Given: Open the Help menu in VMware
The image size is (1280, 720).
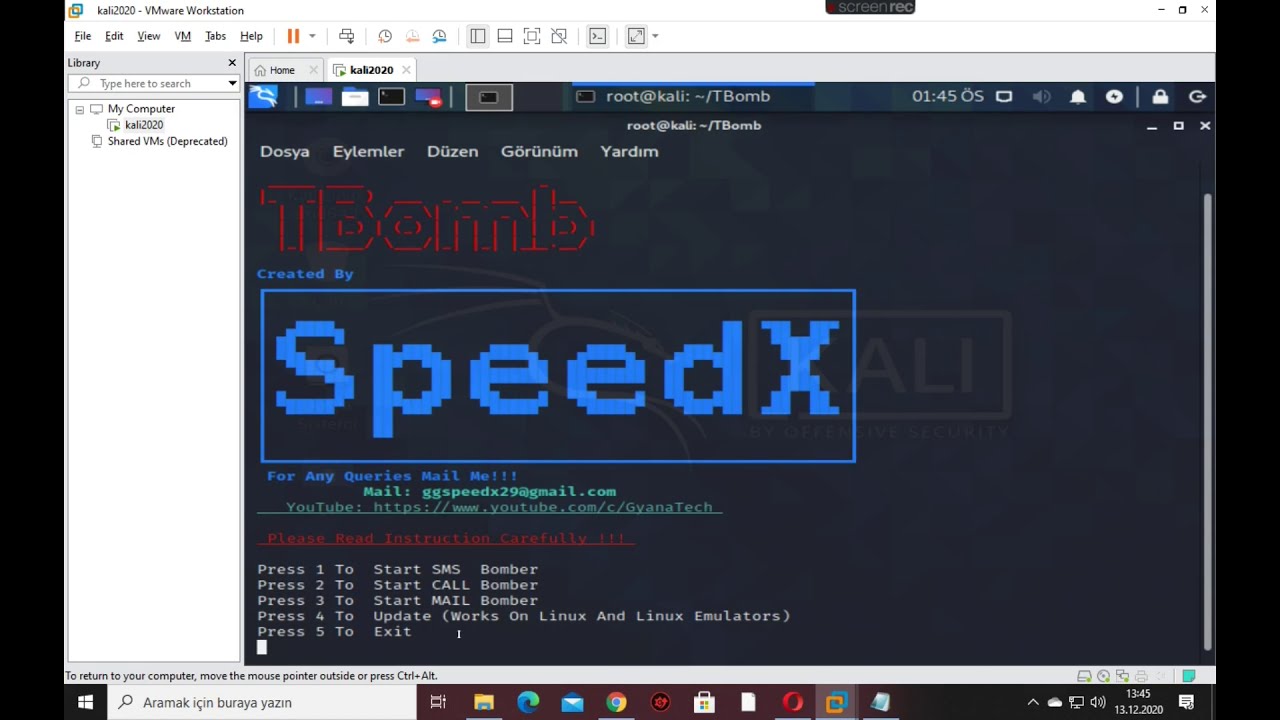Looking at the screenshot, I should click(x=251, y=36).
